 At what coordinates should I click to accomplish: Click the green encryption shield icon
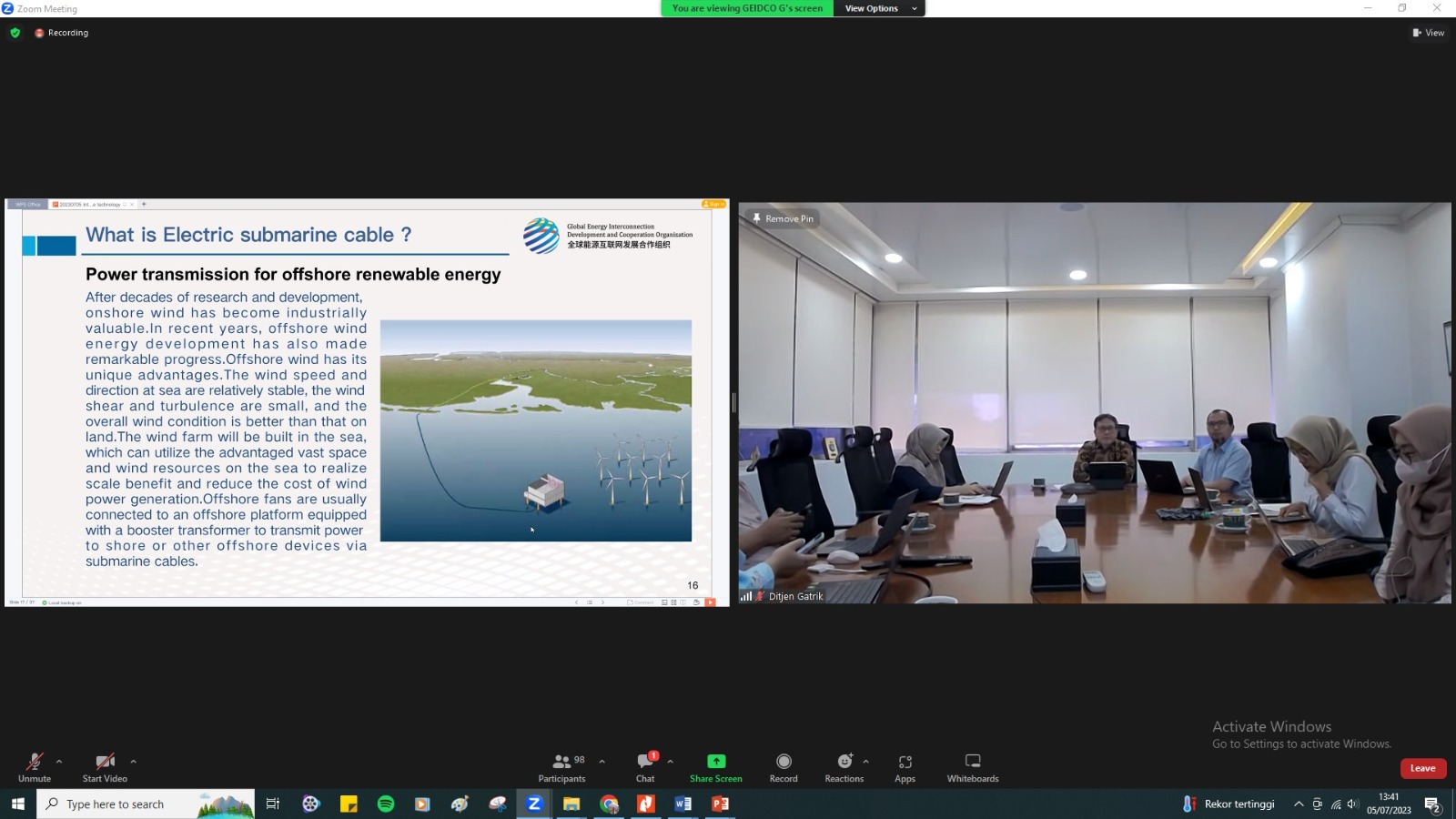point(15,33)
